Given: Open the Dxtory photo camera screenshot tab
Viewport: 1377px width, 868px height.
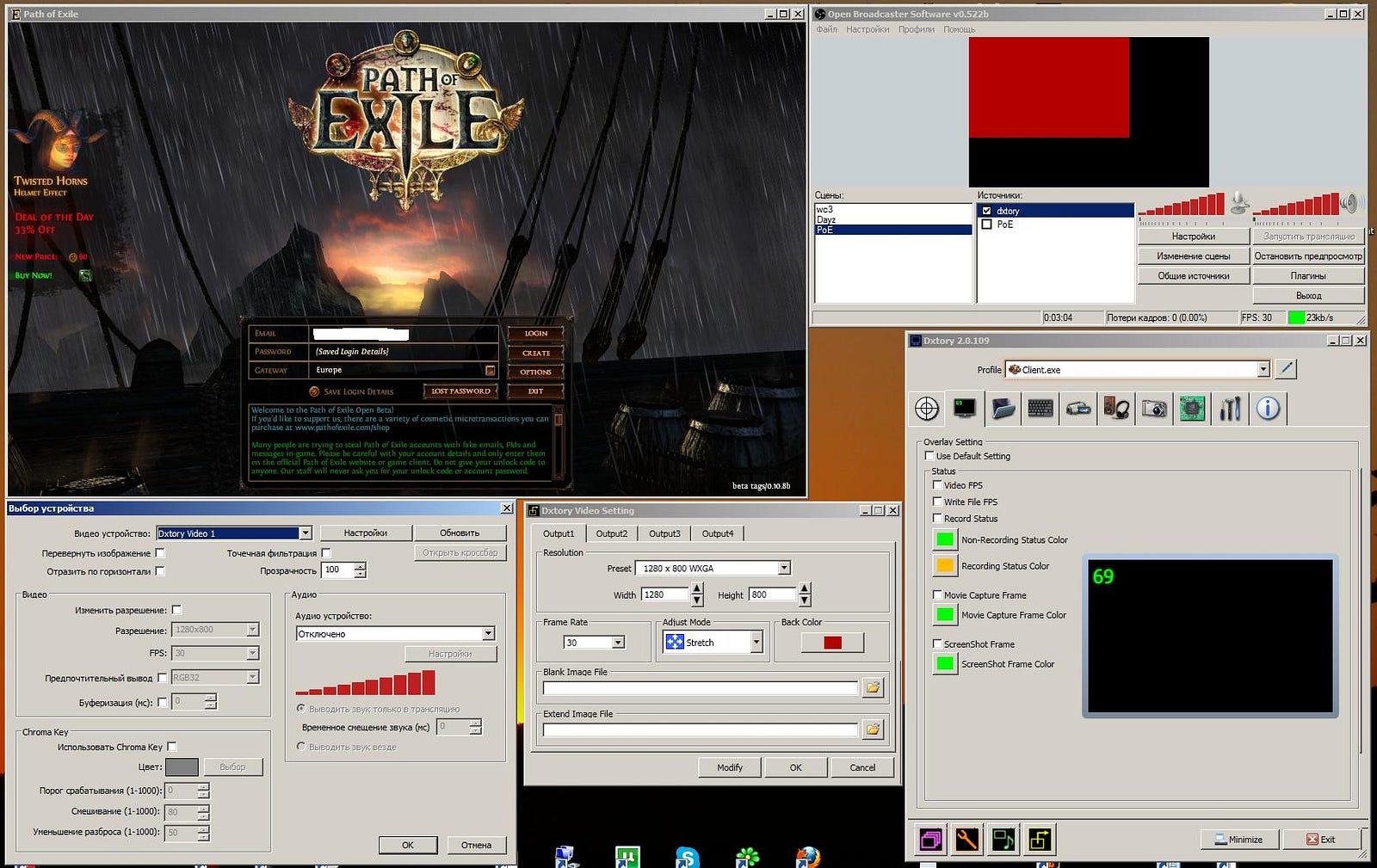Looking at the screenshot, I should click(x=1154, y=409).
